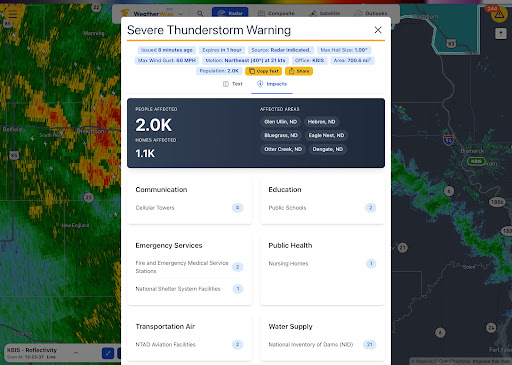Viewport: 512px width, 365px height.
Task: Click the Emergency Services card heading
Action: coord(169,246)
